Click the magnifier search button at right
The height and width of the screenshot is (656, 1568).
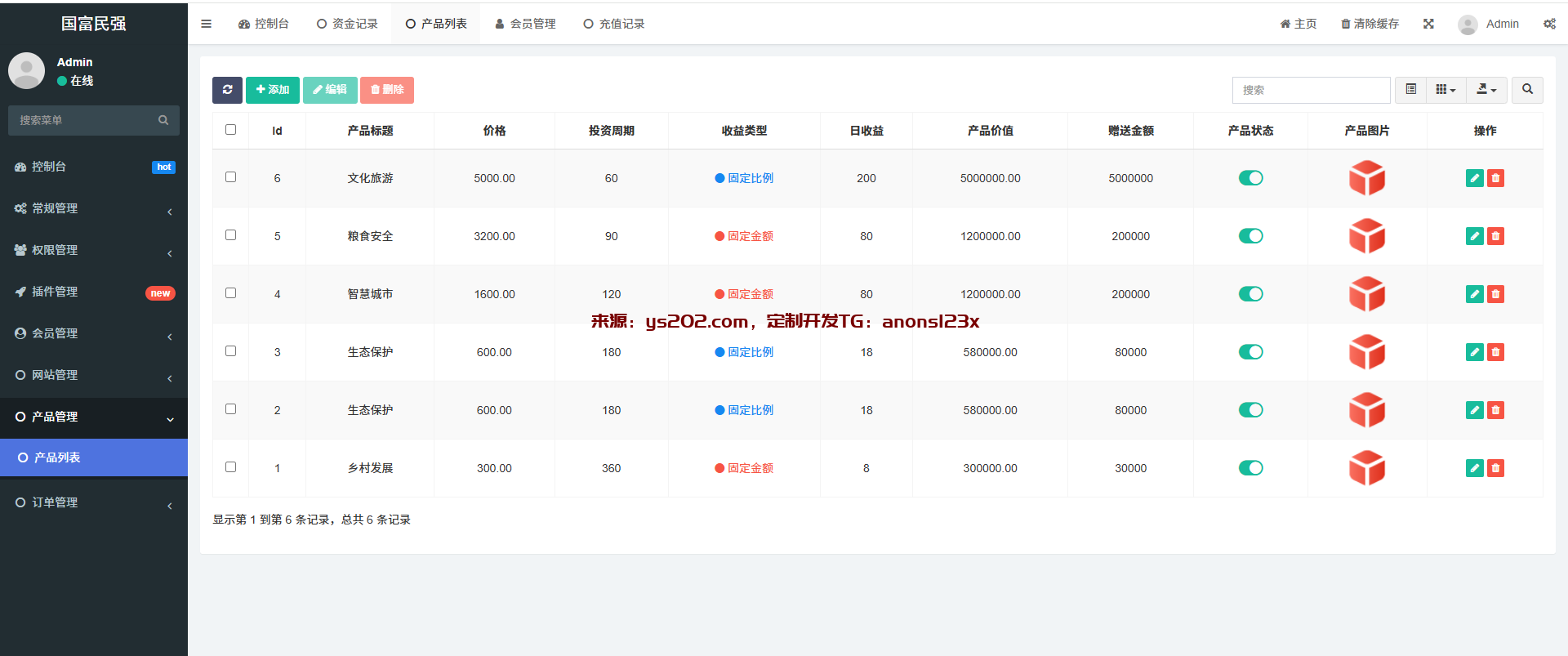tap(1527, 90)
